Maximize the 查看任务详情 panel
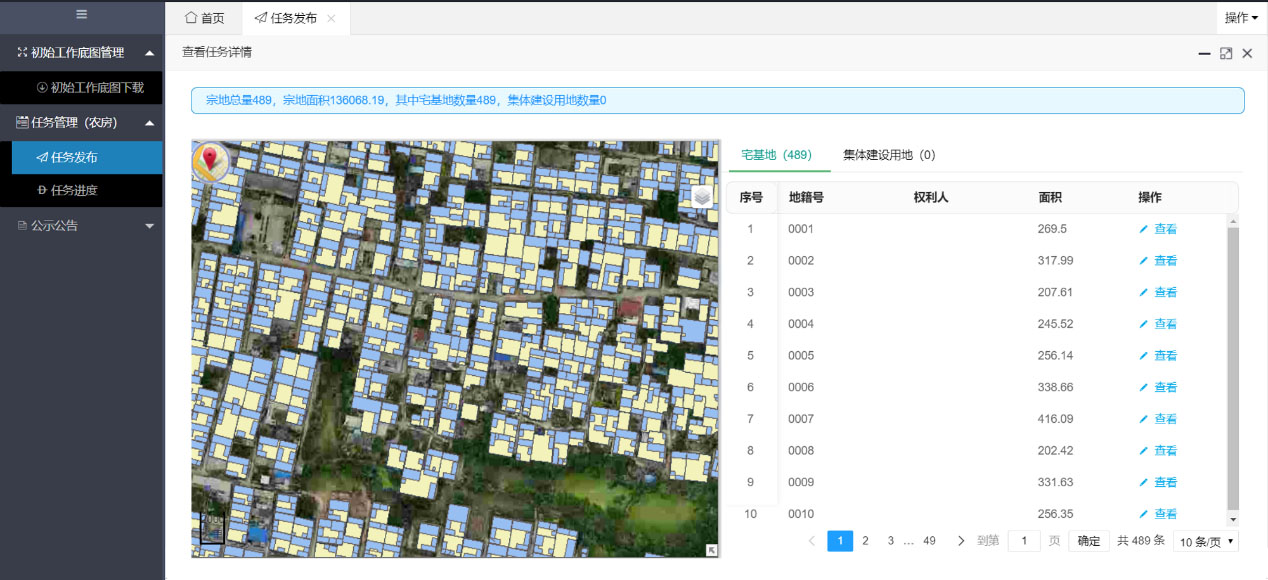The width and height of the screenshot is (1268, 580). tap(1226, 53)
